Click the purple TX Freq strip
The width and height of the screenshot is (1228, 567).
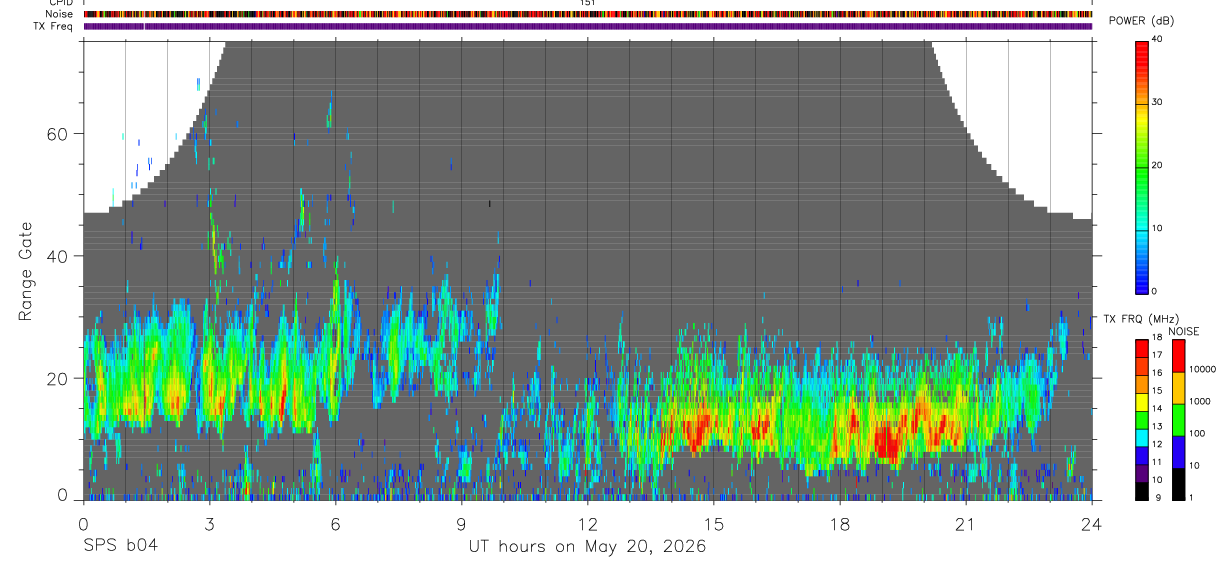[x=588, y=26]
